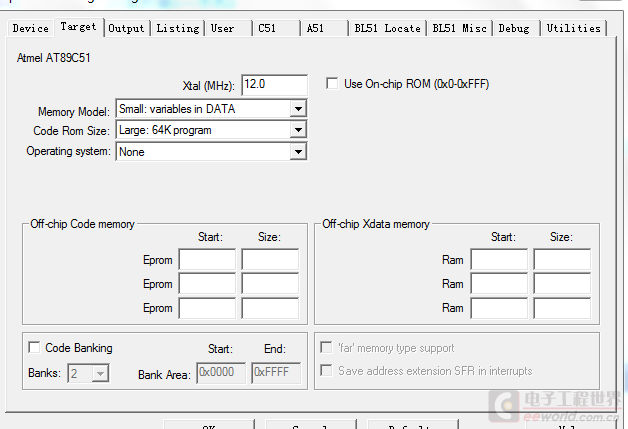This screenshot has width=628, height=429.
Task: Click first Eprom Size field
Action: (270, 260)
